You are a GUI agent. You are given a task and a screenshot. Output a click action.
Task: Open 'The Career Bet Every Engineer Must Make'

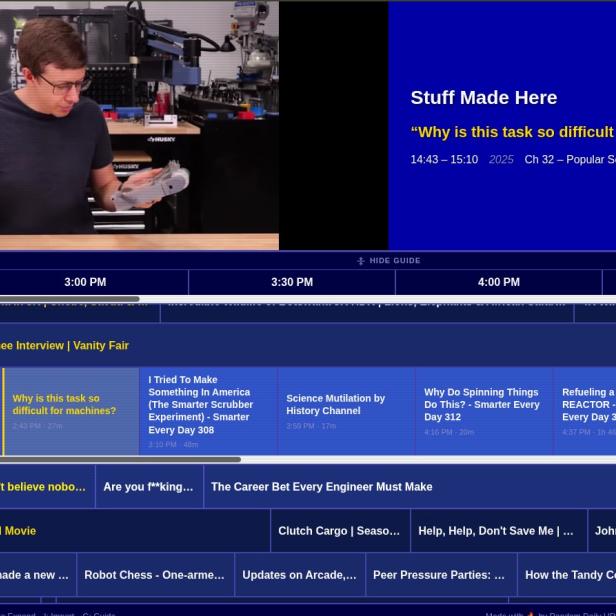410,487
